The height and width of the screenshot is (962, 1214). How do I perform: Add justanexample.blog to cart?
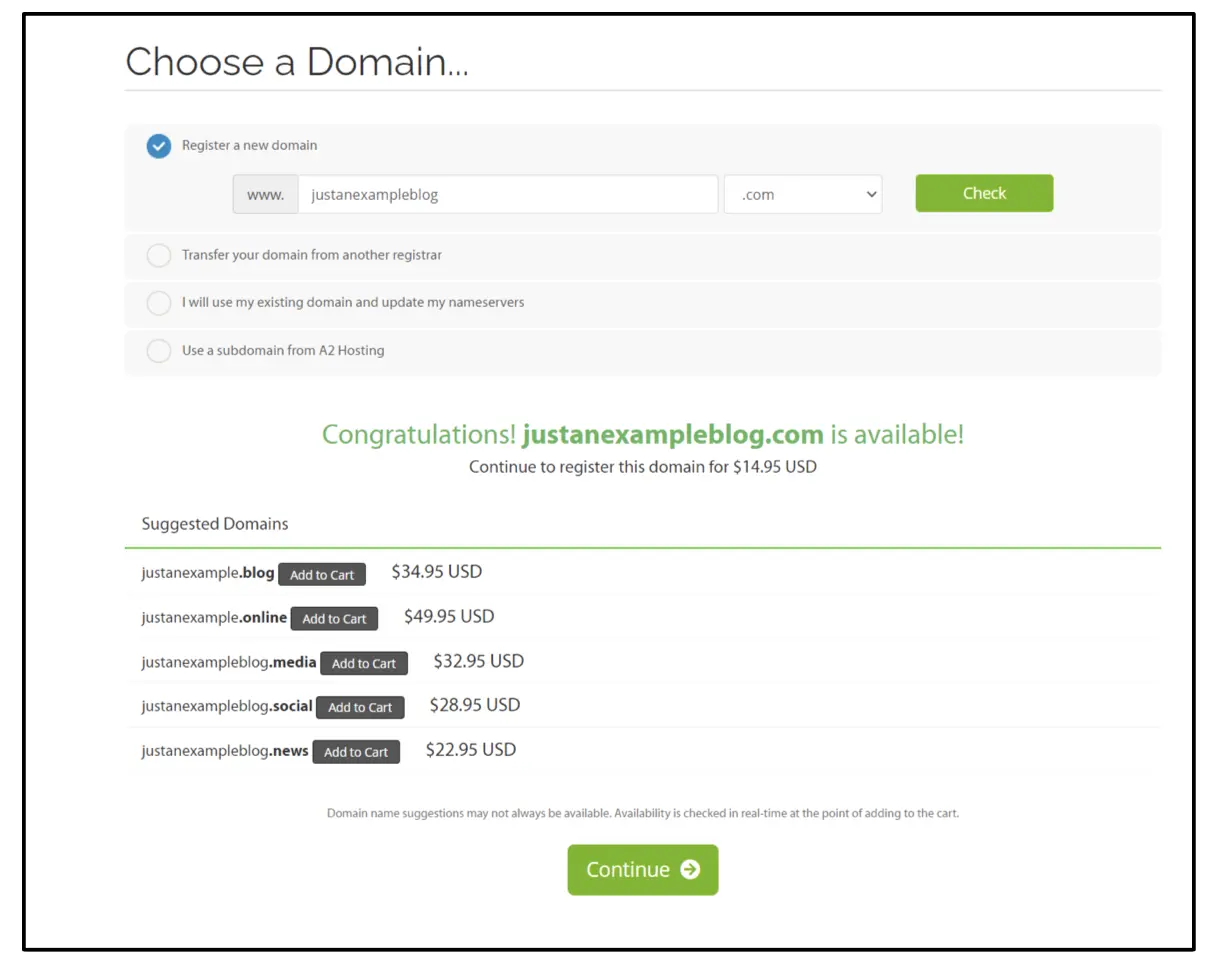pos(322,574)
